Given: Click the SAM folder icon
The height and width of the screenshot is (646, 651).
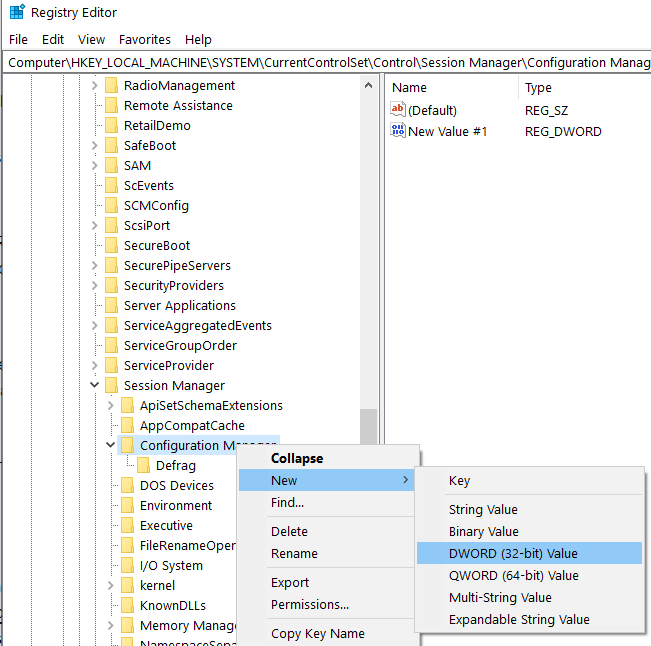Looking at the screenshot, I should point(111,165).
